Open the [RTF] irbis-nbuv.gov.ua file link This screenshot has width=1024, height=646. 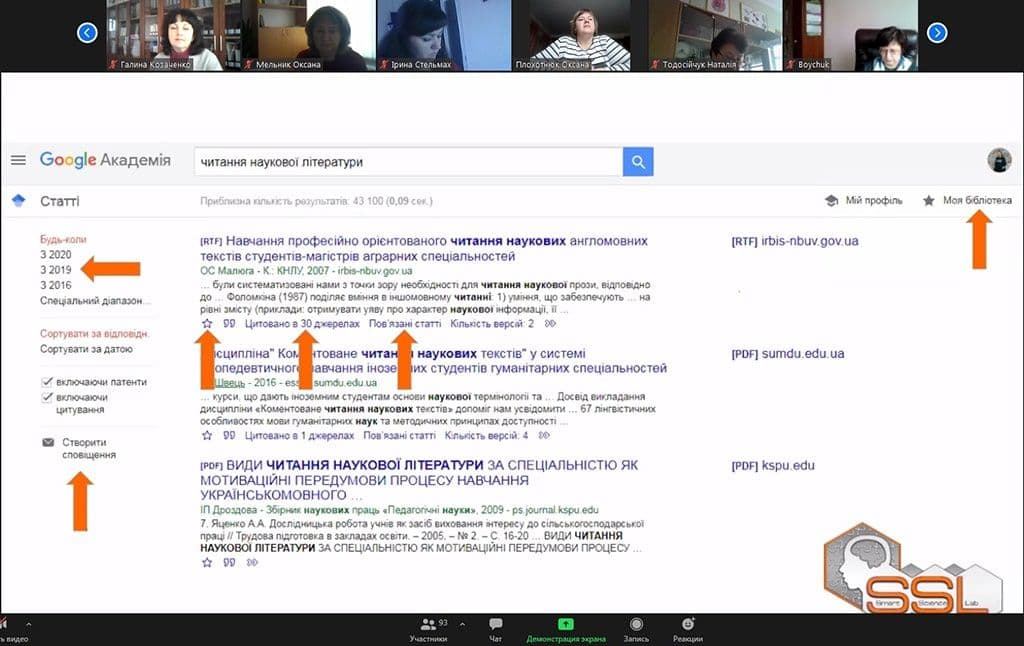[795, 241]
